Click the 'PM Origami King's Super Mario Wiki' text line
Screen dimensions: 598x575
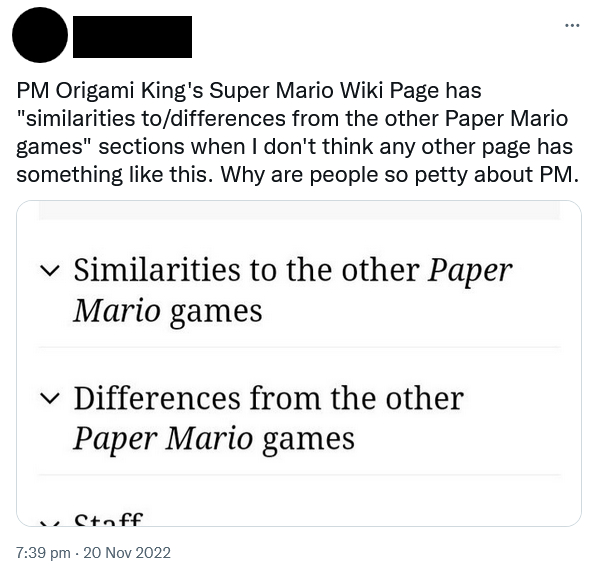pyautogui.click(x=249, y=91)
